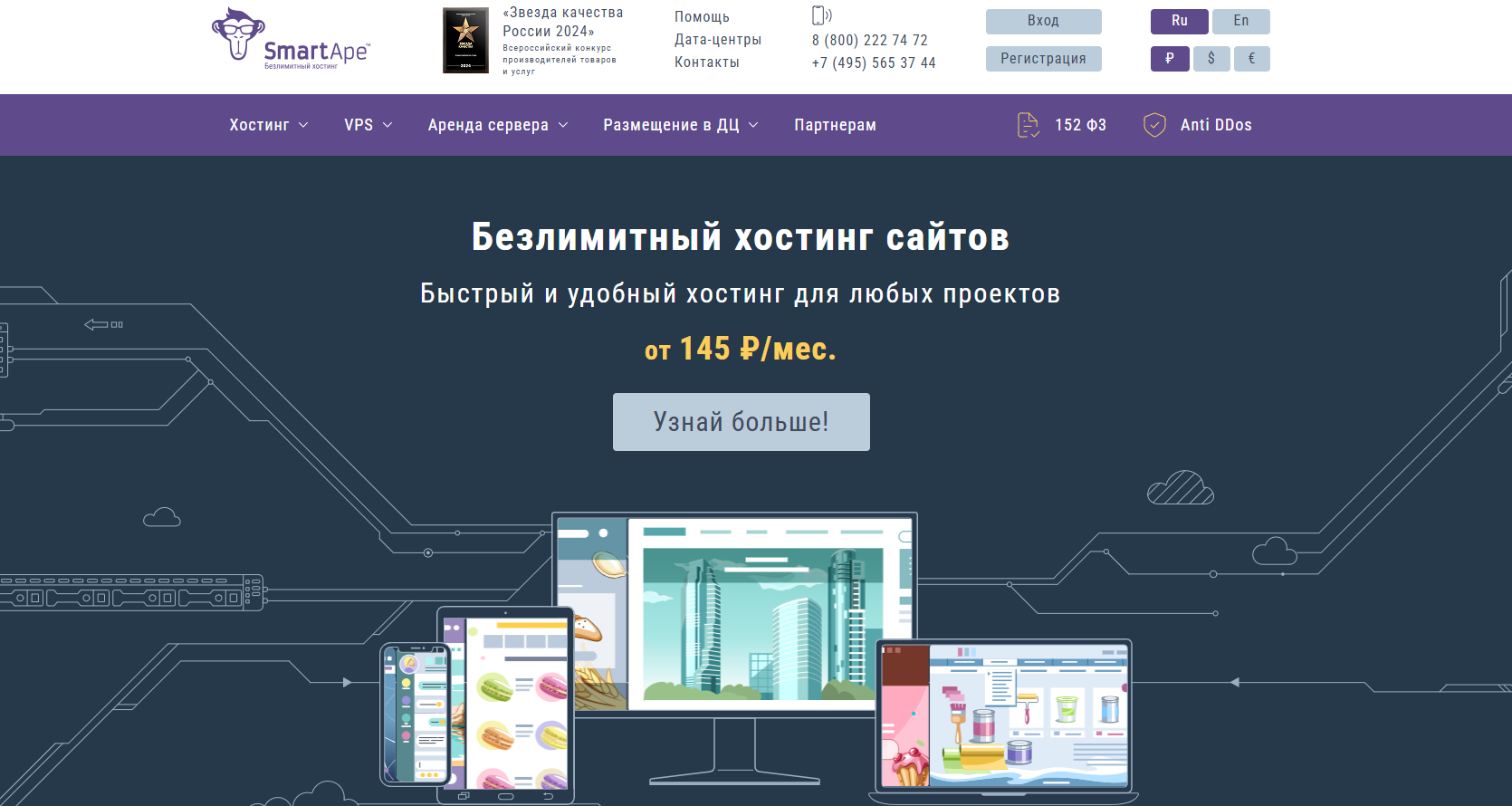Expand the Хостинг dropdown menu
1512x806 pixels.
(268, 125)
